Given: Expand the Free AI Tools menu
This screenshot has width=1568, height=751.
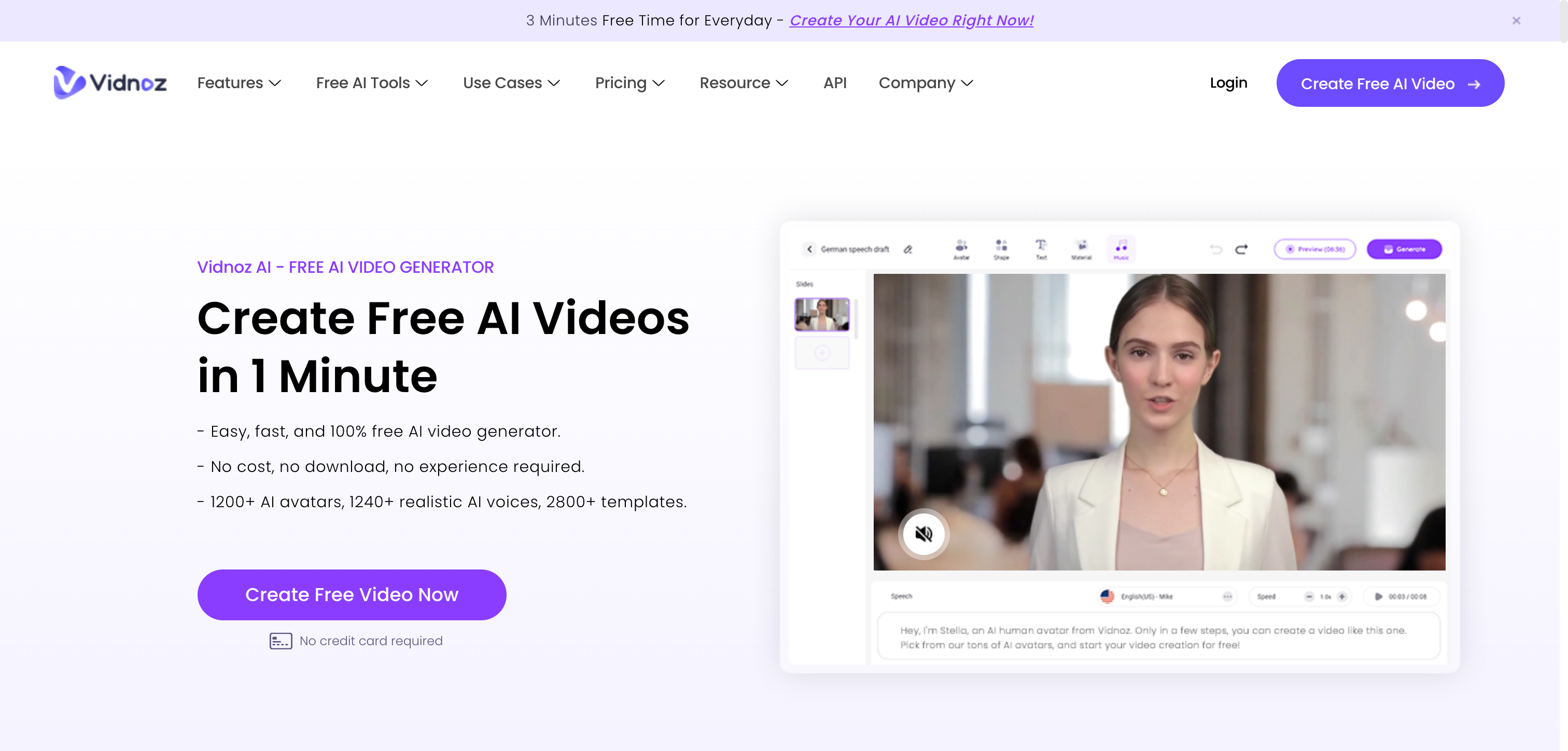Looking at the screenshot, I should click(x=372, y=83).
